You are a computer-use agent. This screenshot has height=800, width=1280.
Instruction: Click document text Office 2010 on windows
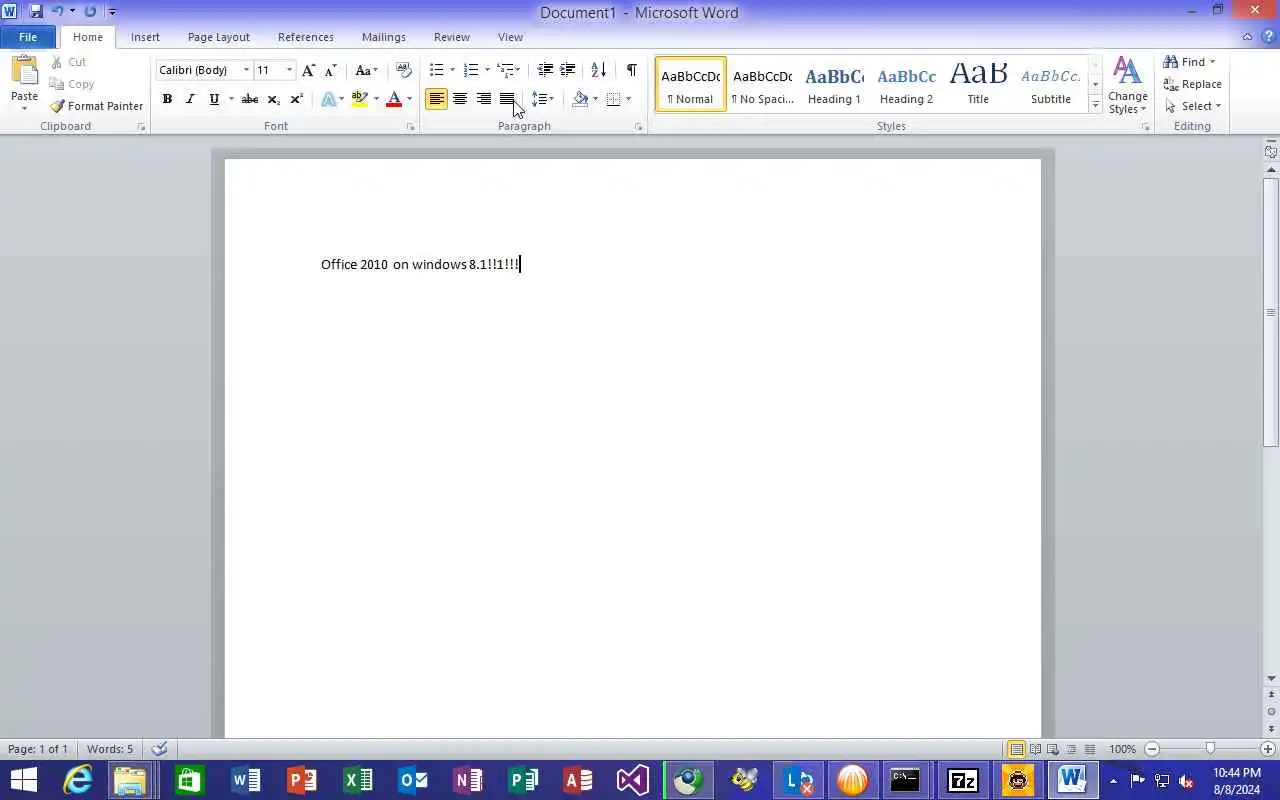394,264
